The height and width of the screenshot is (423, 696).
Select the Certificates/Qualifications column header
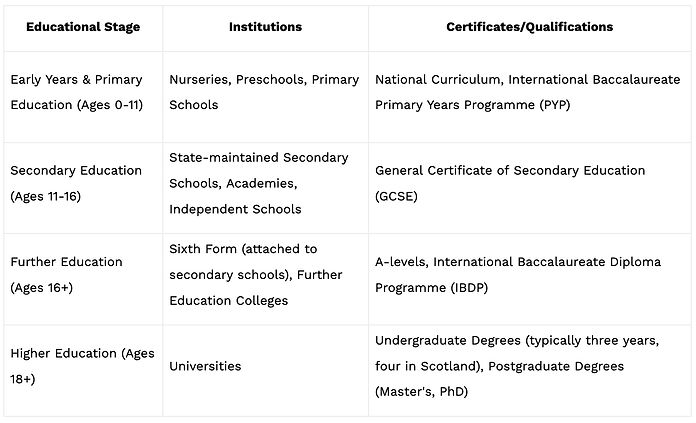530,27
